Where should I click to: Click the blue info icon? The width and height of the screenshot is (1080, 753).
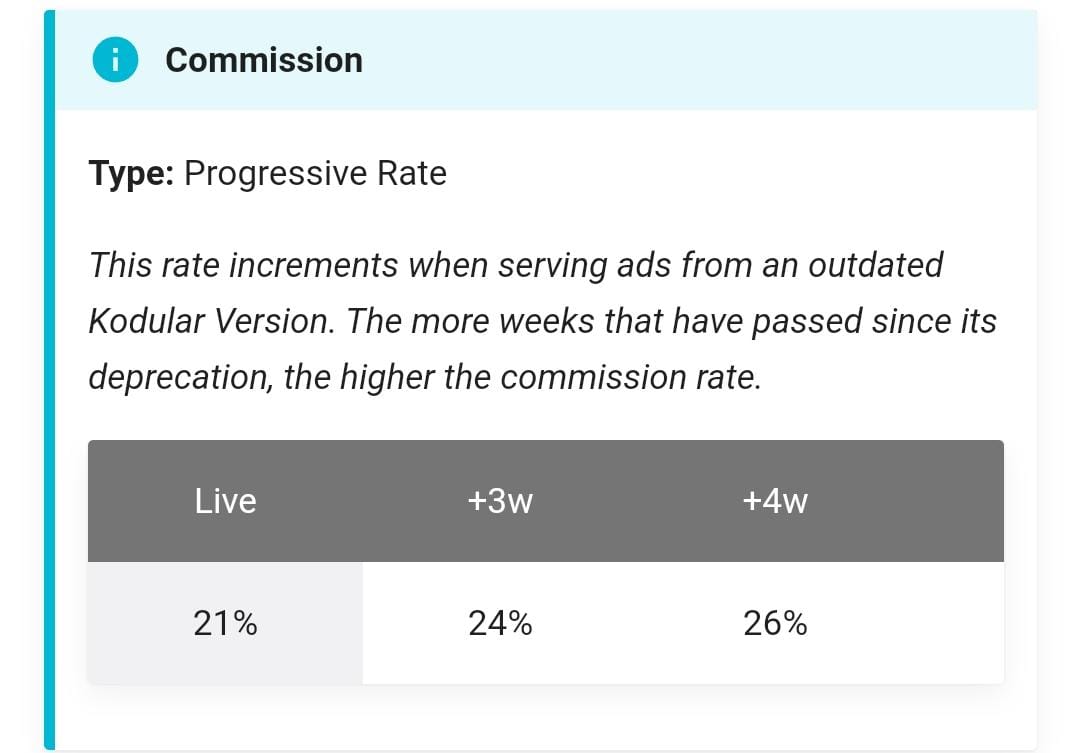pos(116,60)
